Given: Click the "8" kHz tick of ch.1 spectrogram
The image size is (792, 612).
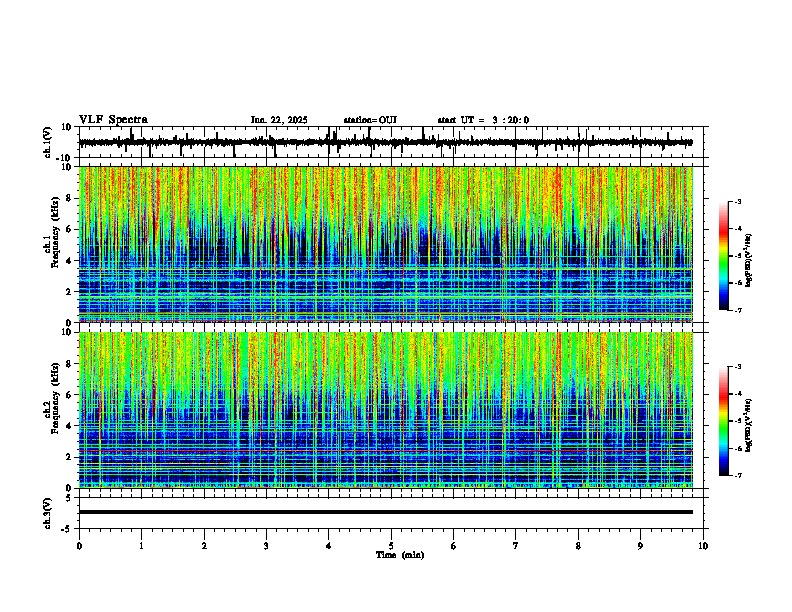Looking at the screenshot, I should 70,198.
